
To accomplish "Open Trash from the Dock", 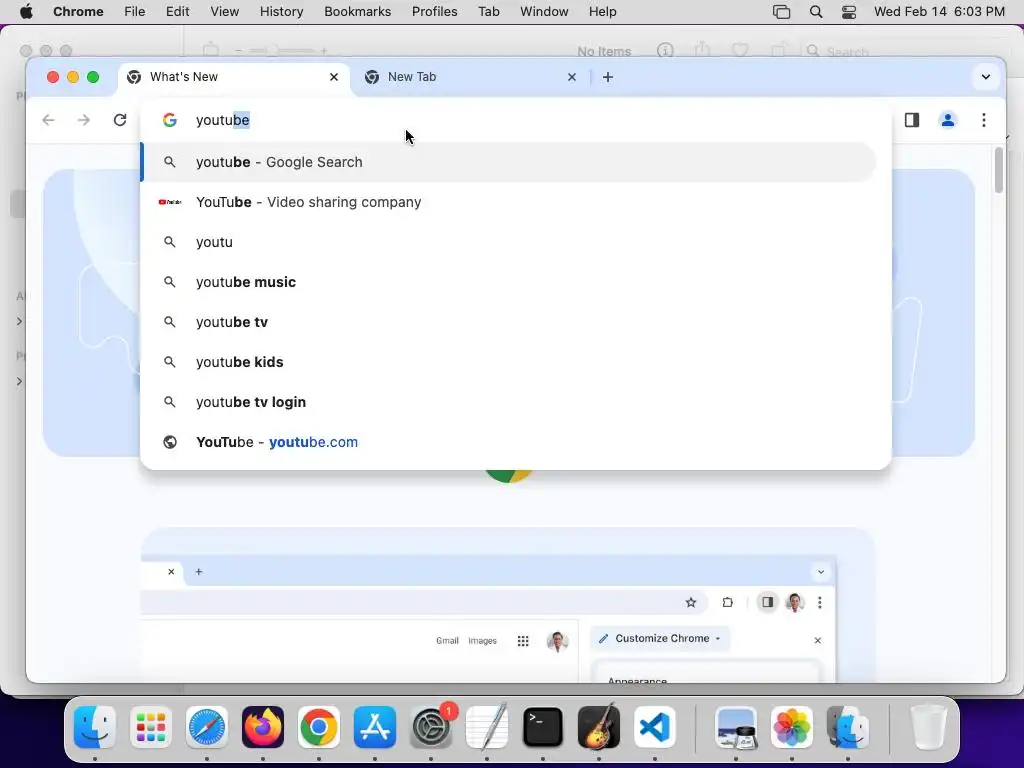I will (928, 727).
